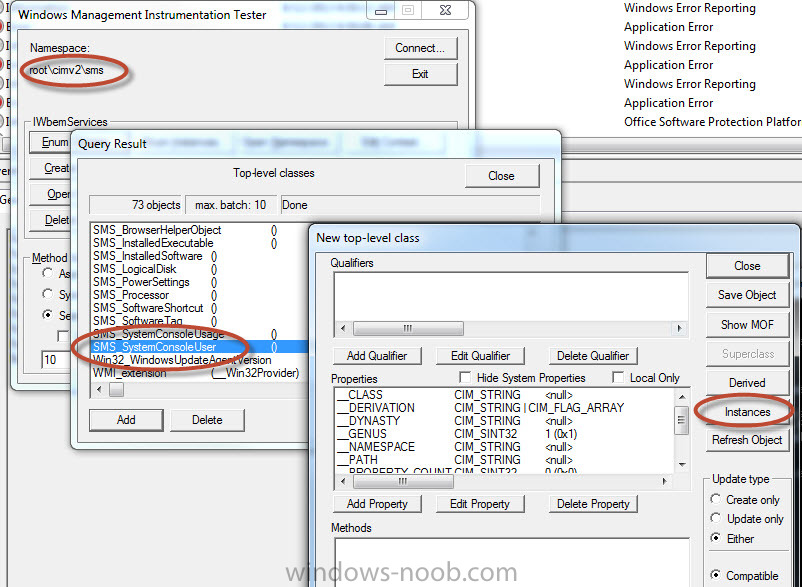Click the Properties list scroll-down arrow
Screen dimensions: 802x587
(x=682, y=465)
